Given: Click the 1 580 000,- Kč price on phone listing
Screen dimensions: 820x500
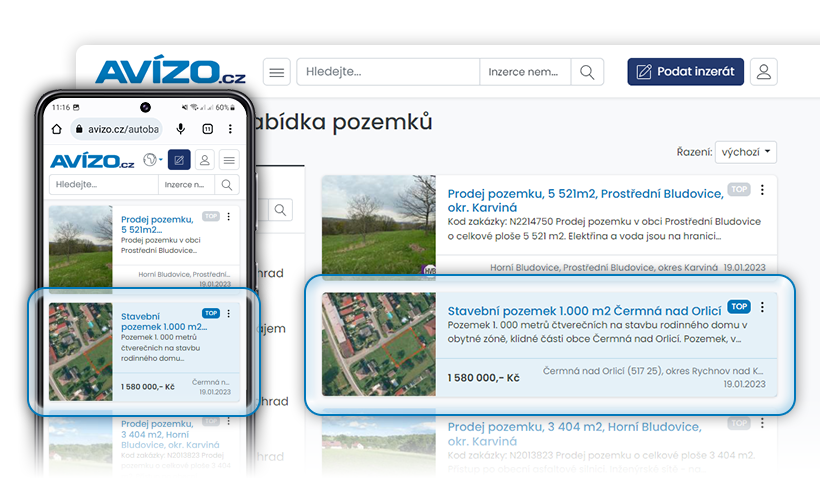Looking at the screenshot, I should click(x=147, y=387).
